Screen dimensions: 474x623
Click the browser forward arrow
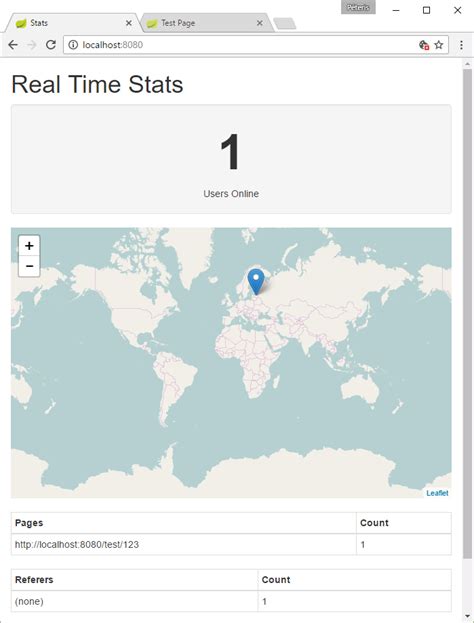tap(32, 44)
